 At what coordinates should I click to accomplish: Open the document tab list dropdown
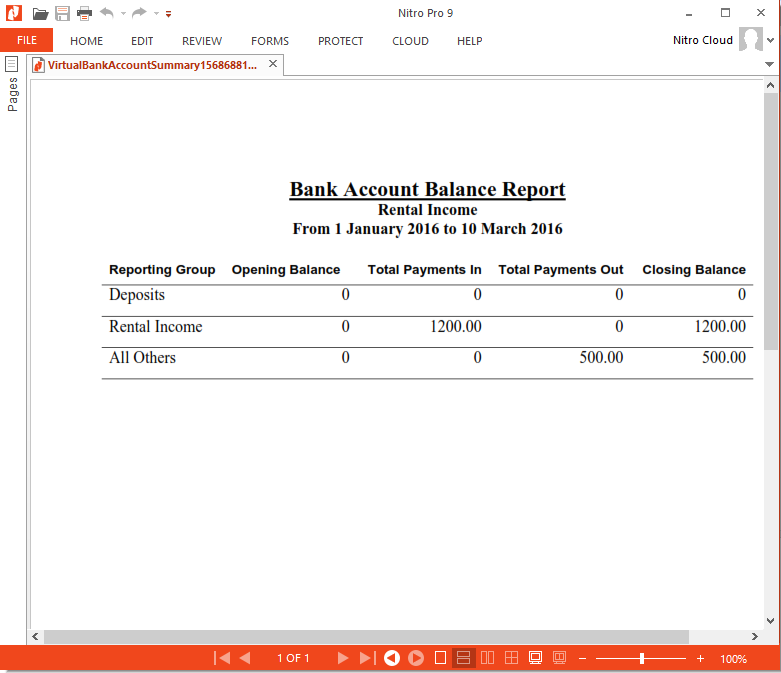pyautogui.click(x=769, y=64)
